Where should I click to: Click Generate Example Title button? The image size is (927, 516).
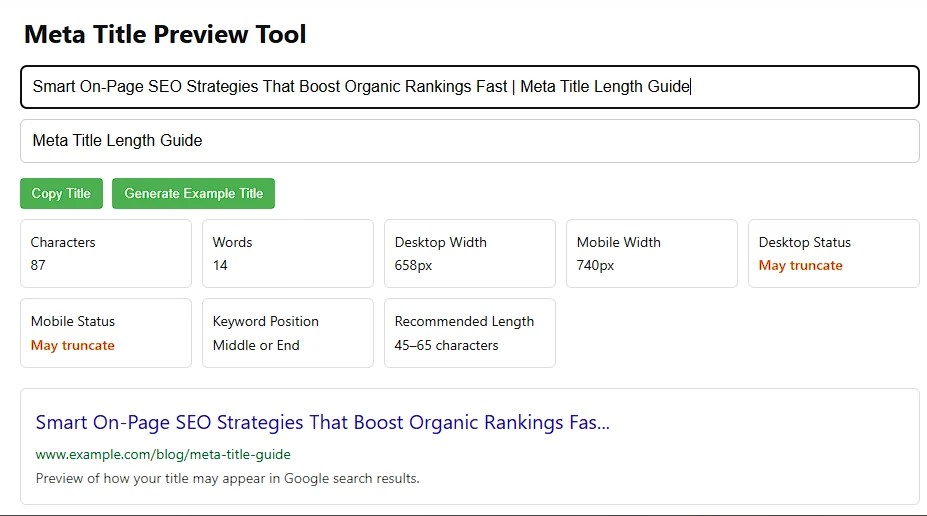point(193,193)
